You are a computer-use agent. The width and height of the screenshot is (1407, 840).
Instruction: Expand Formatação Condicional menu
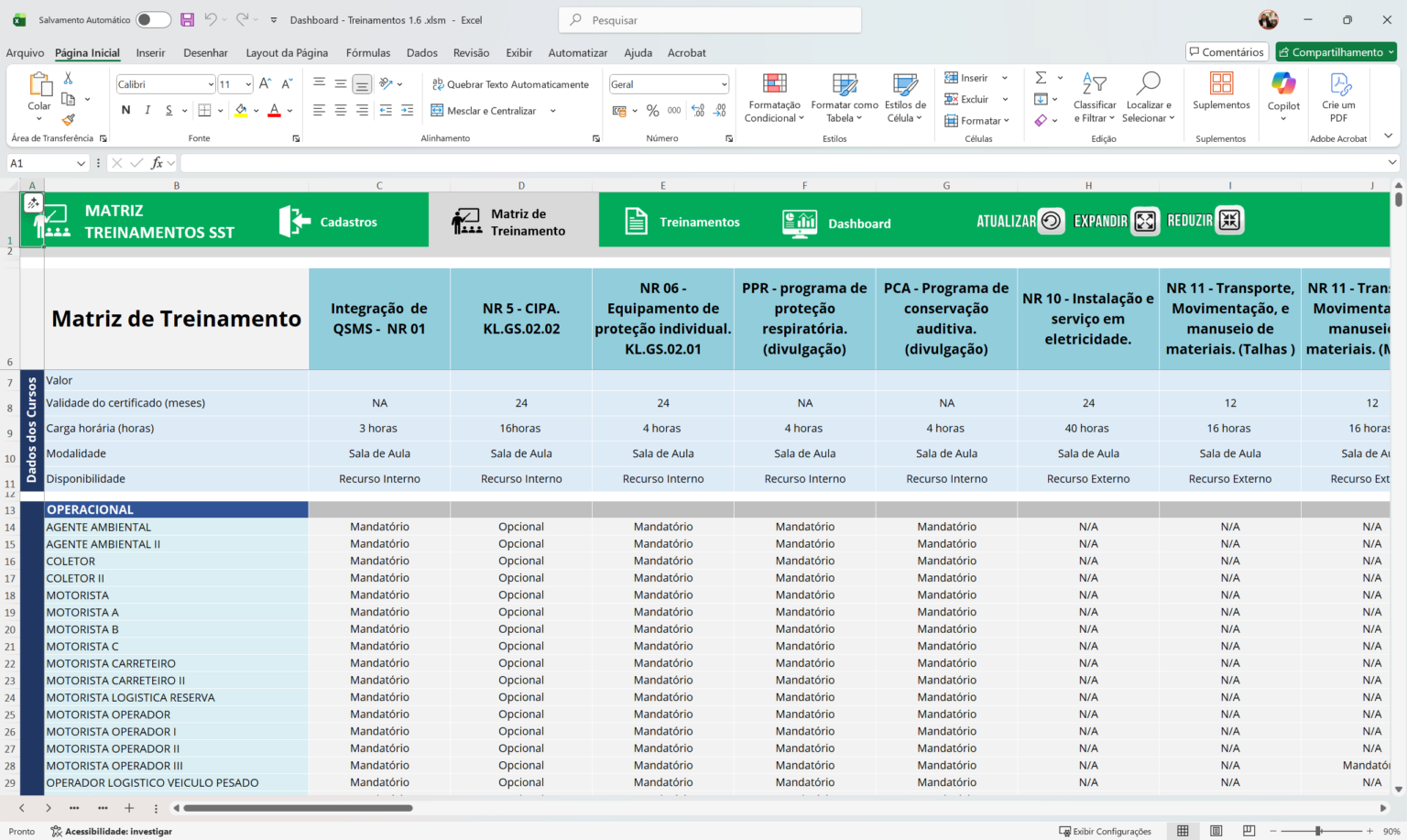point(774,98)
